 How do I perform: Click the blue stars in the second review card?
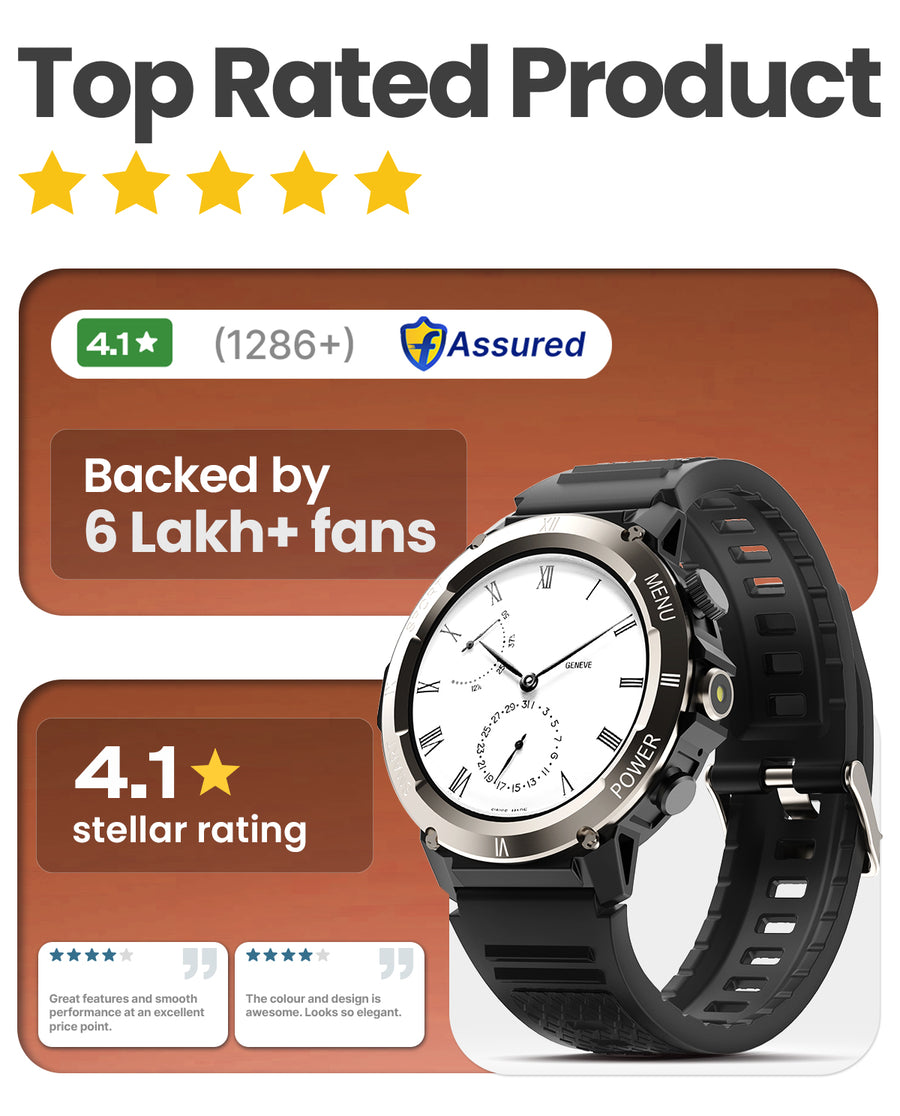tap(287, 955)
